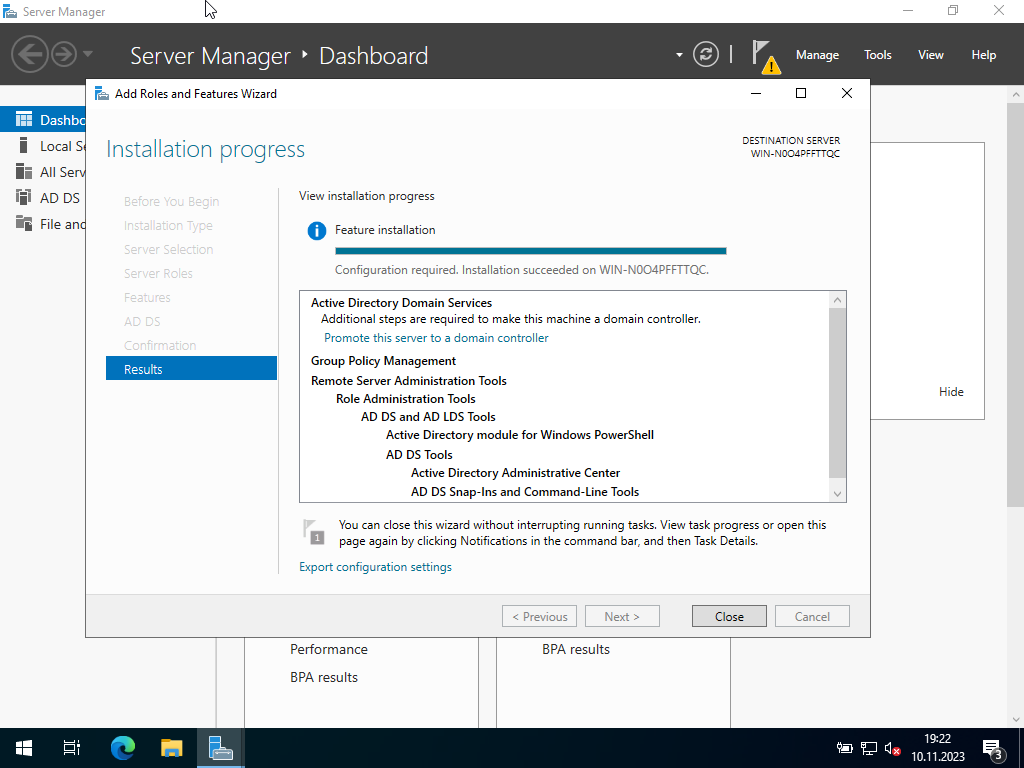Click the File and Storage icon
The width and height of the screenshot is (1024, 768).
[x=24, y=223]
